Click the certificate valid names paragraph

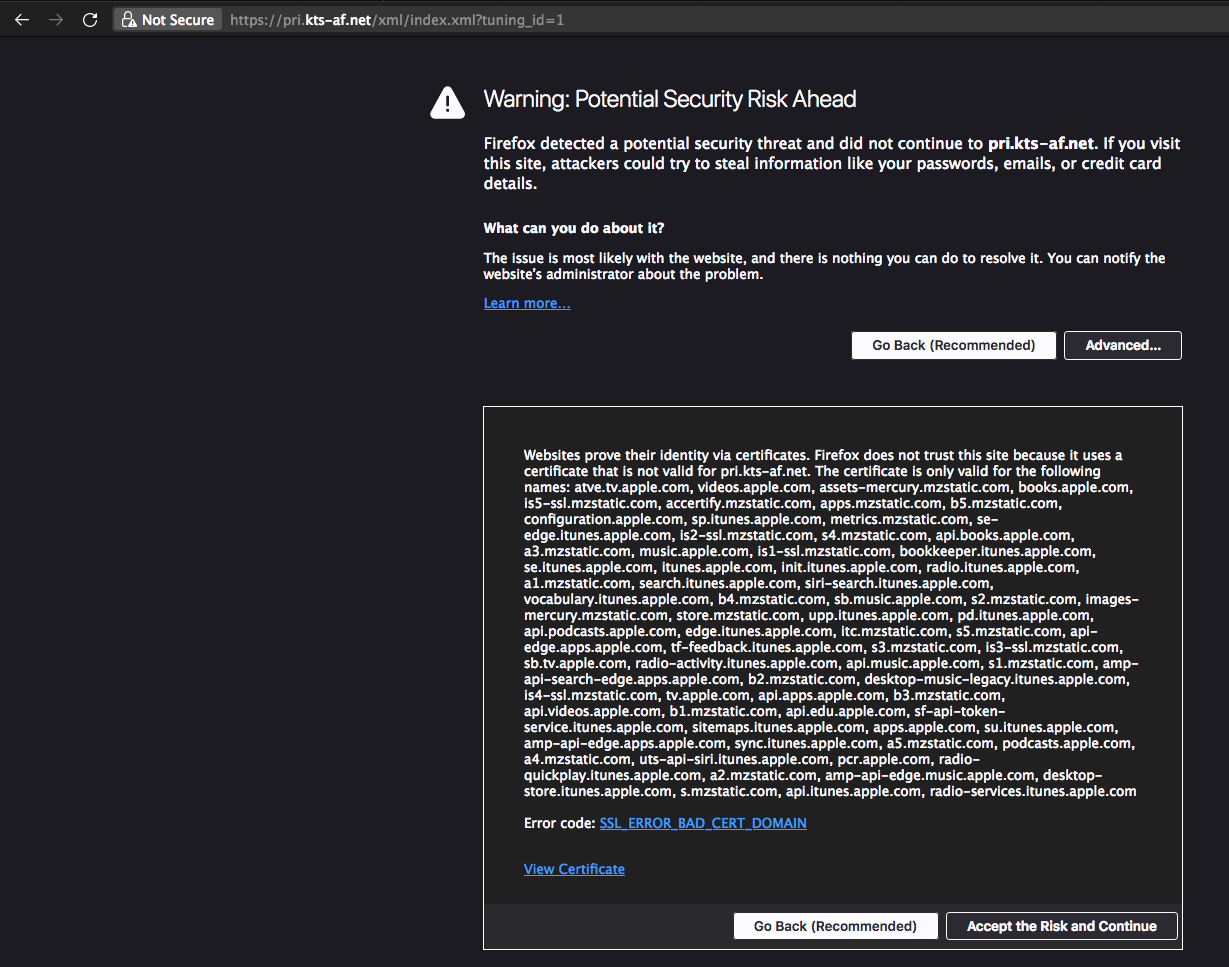pos(830,623)
